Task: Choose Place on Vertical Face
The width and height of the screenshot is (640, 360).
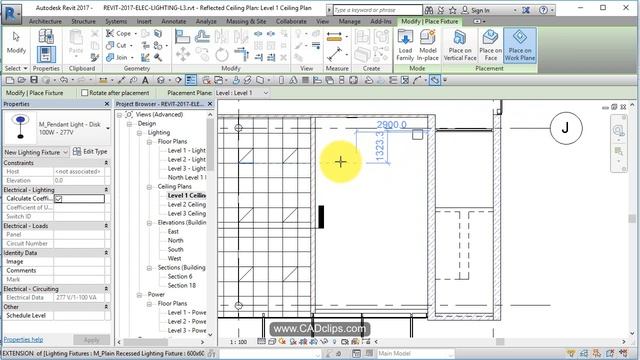Action: (x=460, y=45)
